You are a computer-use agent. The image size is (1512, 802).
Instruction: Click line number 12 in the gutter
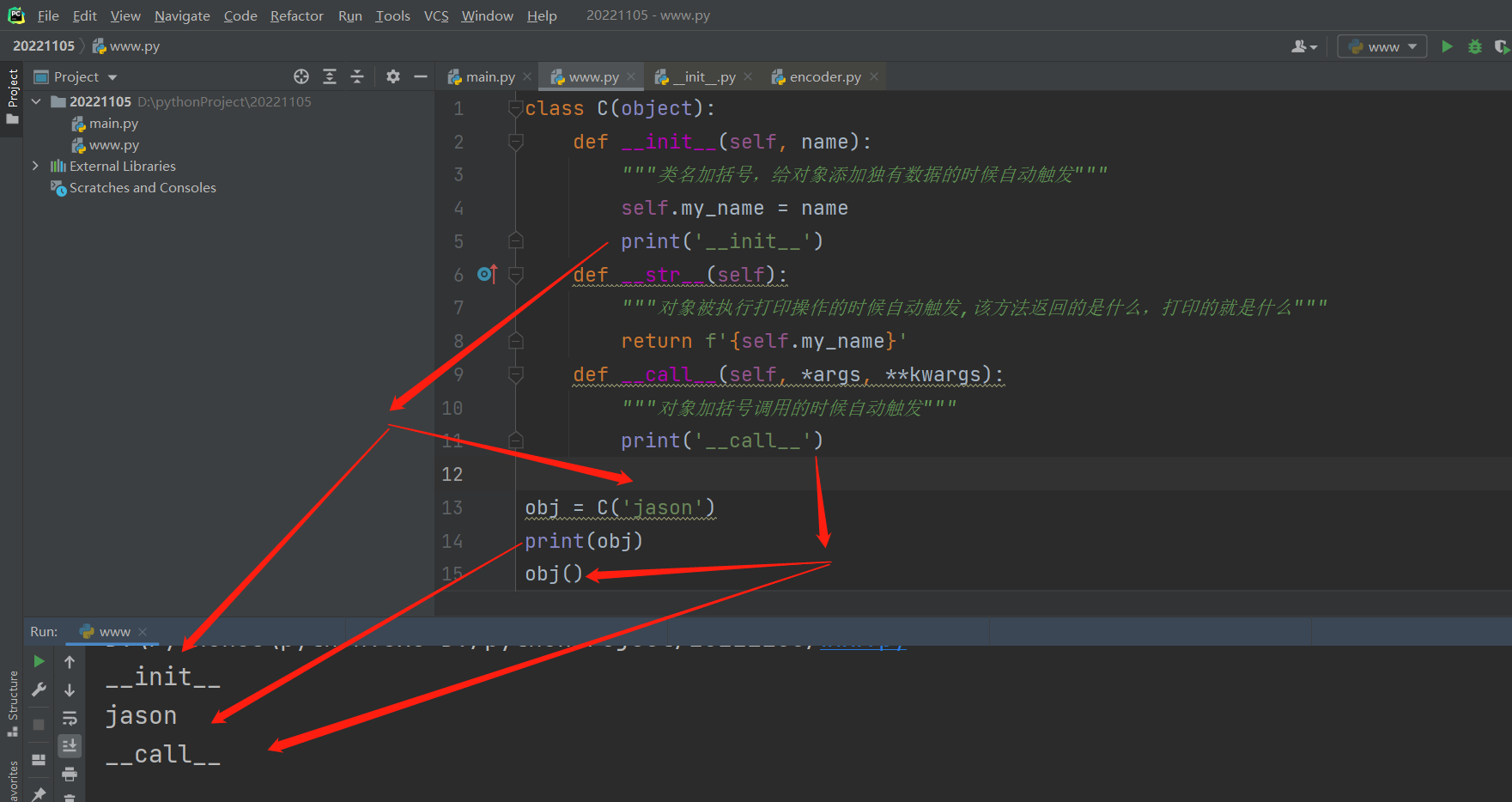(x=452, y=474)
